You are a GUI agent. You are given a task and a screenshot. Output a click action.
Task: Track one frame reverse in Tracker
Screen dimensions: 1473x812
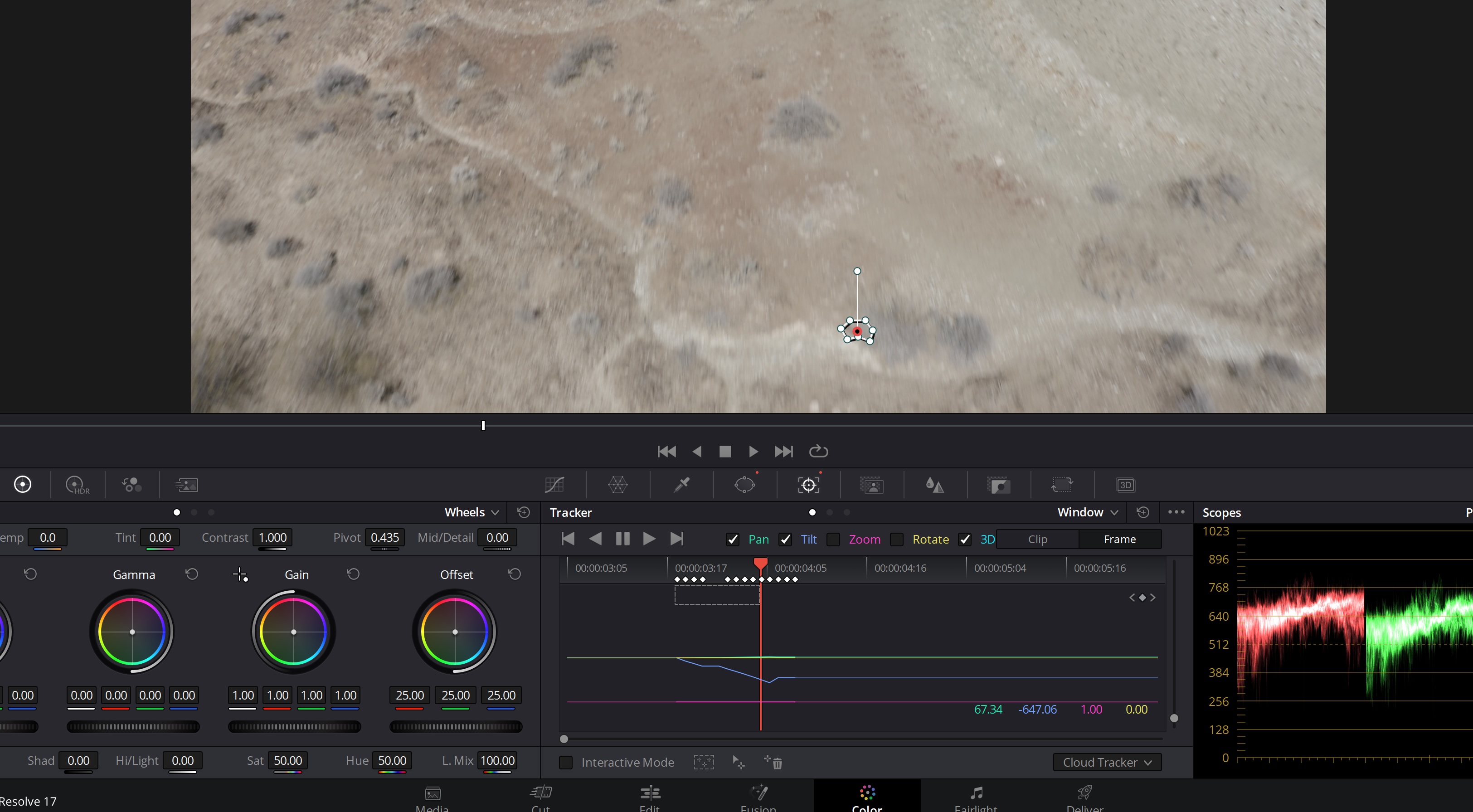click(x=568, y=539)
